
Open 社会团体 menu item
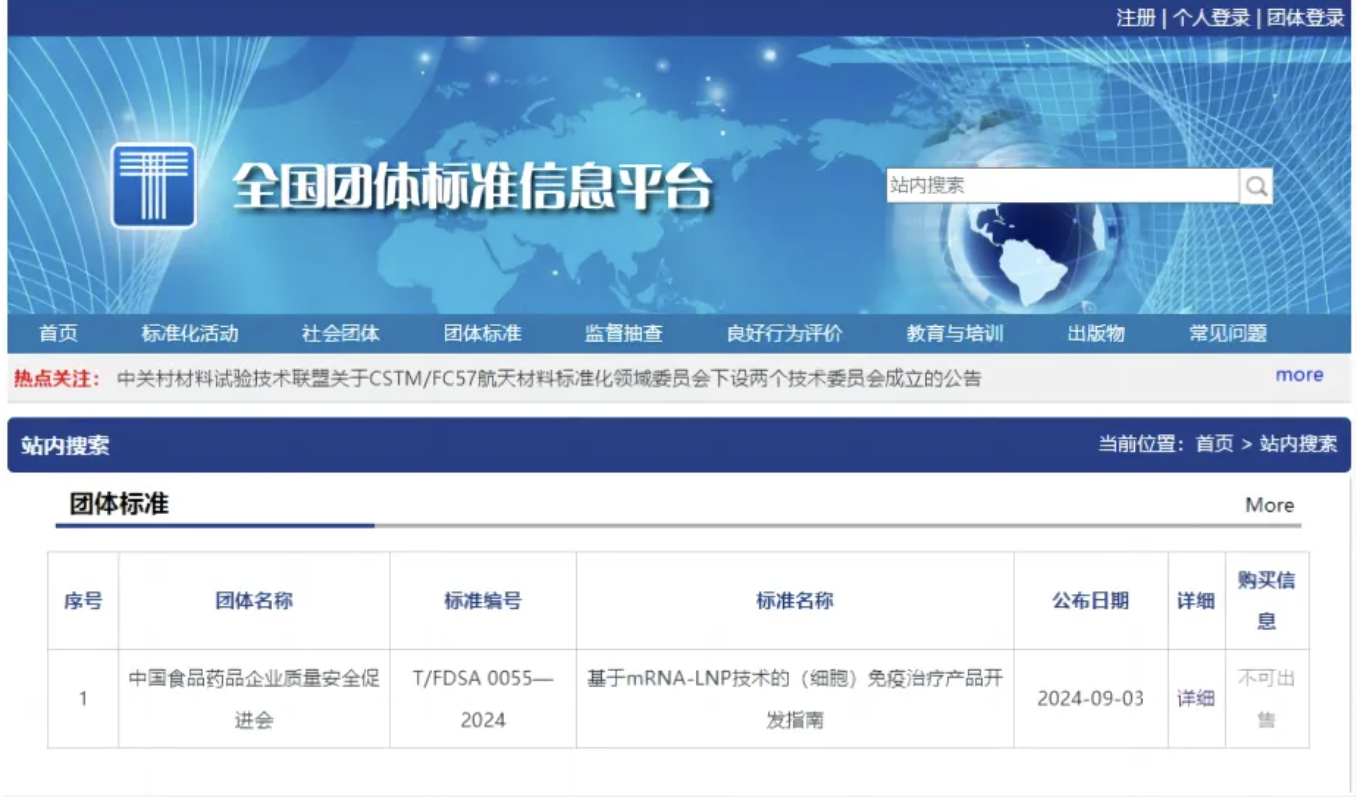(x=341, y=334)
